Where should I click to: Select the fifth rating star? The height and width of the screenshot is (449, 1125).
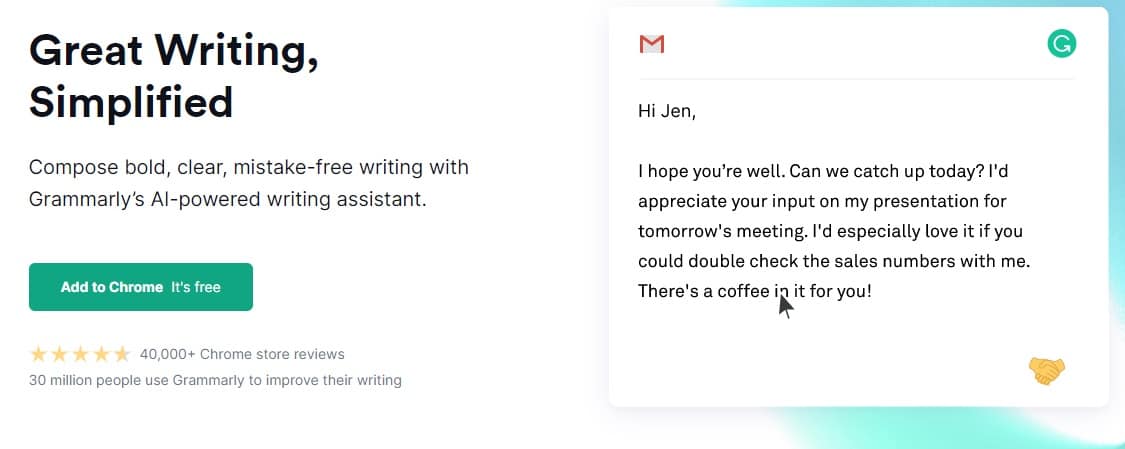(122, 354)
